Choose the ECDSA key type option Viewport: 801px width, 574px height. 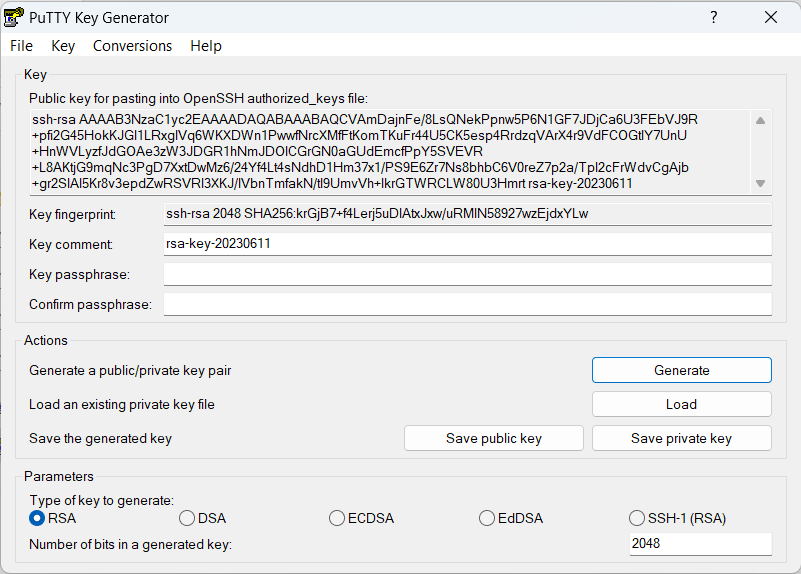(338, 518)
